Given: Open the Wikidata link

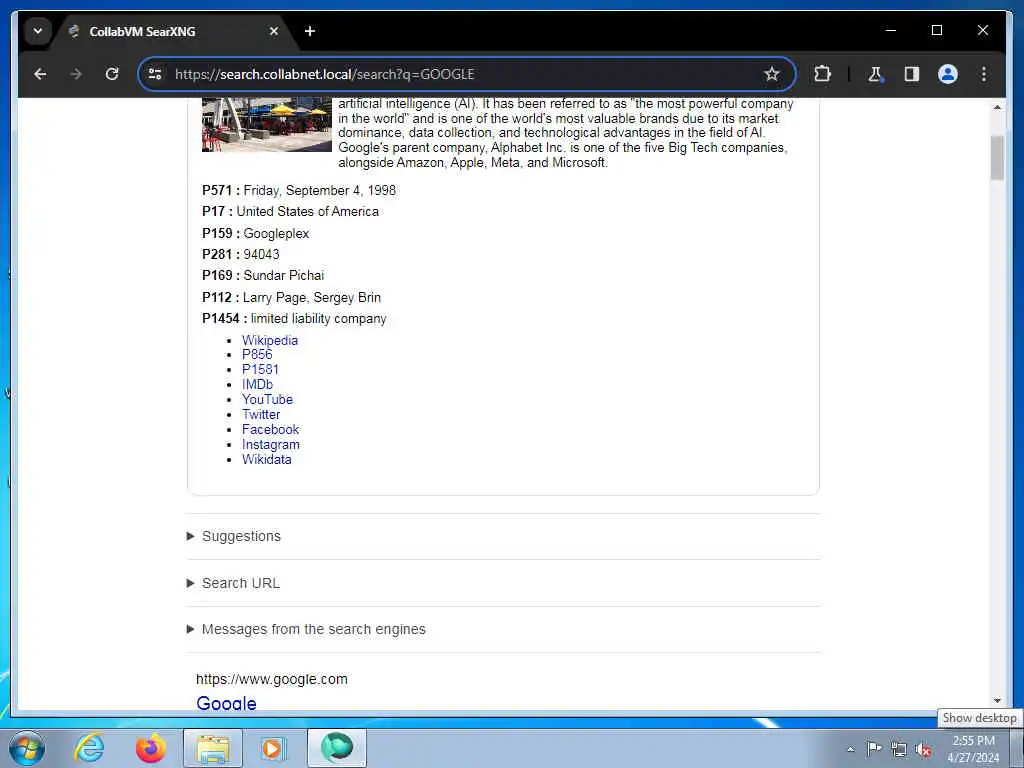Looking at the screenshot, I should coord(266,460).
